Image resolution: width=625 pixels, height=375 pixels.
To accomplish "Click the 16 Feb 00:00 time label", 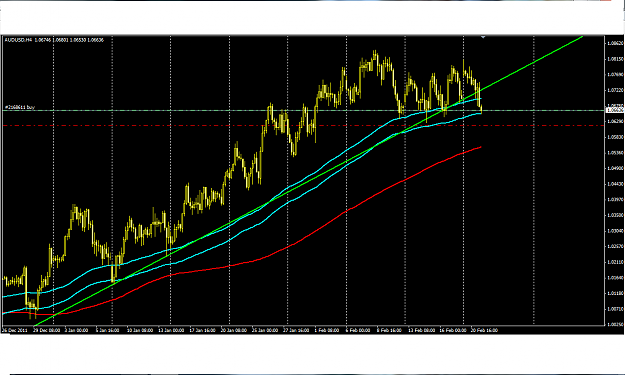I will point(453,330).
